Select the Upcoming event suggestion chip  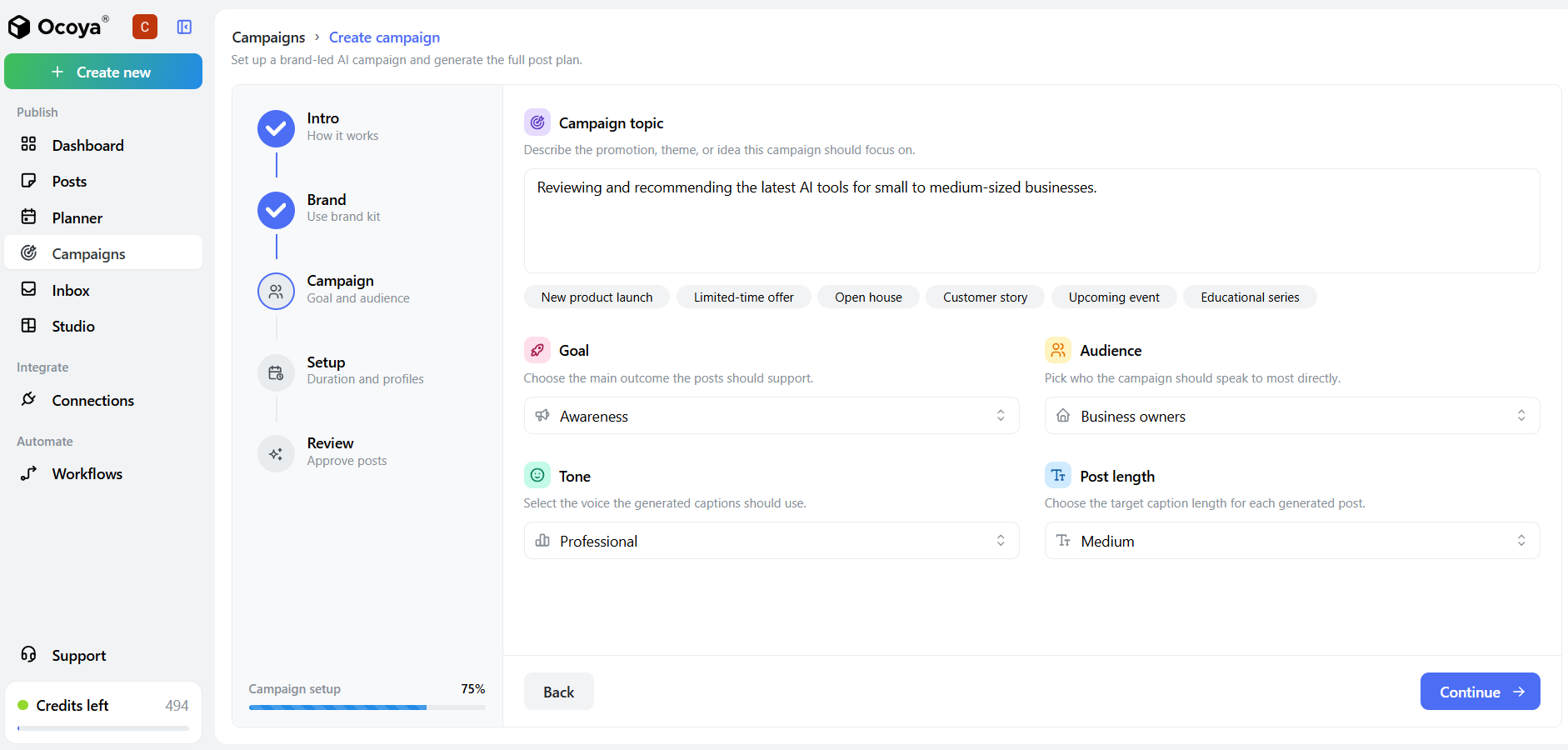point(1114,297)
